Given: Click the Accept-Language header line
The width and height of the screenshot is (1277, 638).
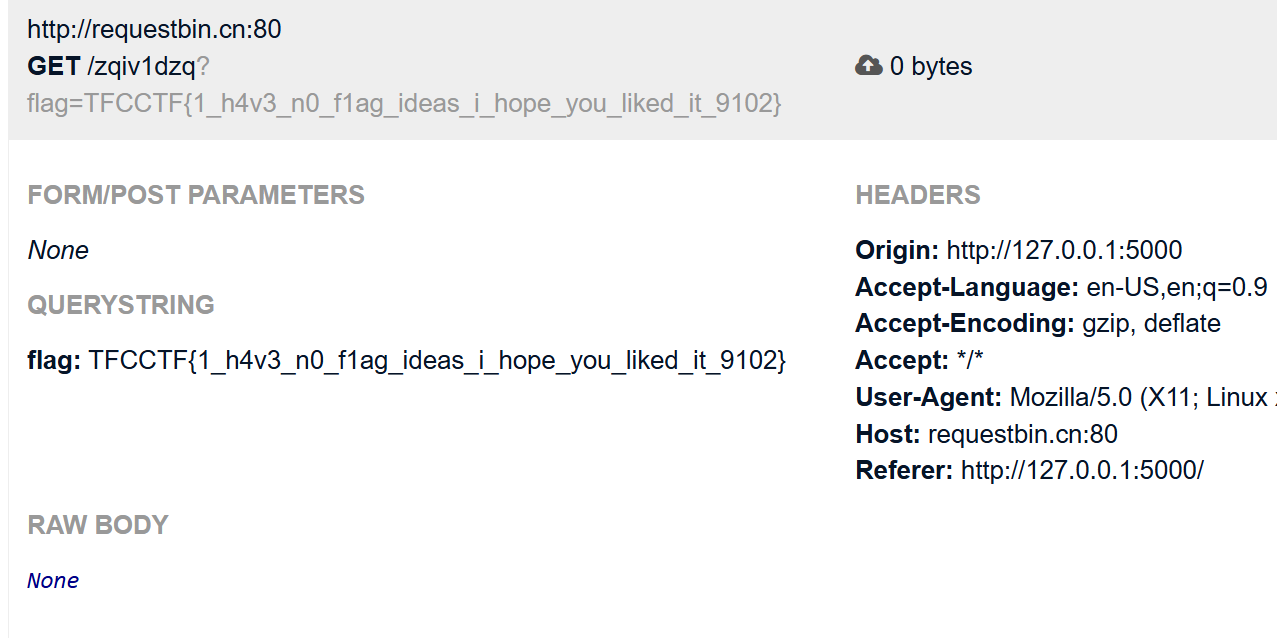Looking at the screenshot, I should click(1061, 287).
